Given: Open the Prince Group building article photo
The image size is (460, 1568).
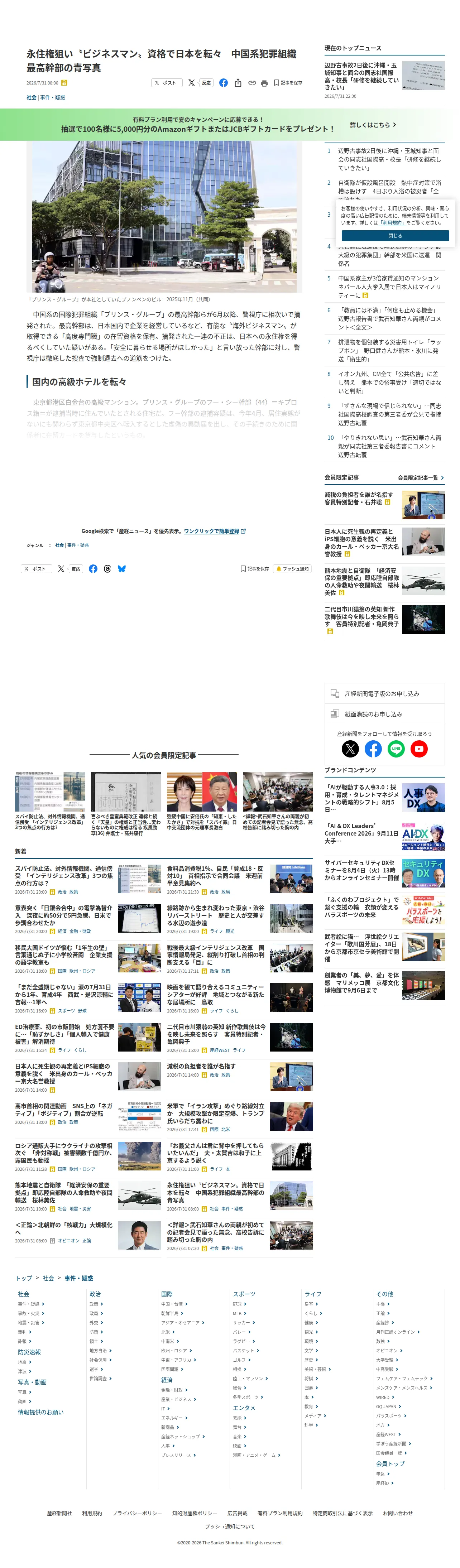Looking at the screenshot, I should [x=164, y=217].
